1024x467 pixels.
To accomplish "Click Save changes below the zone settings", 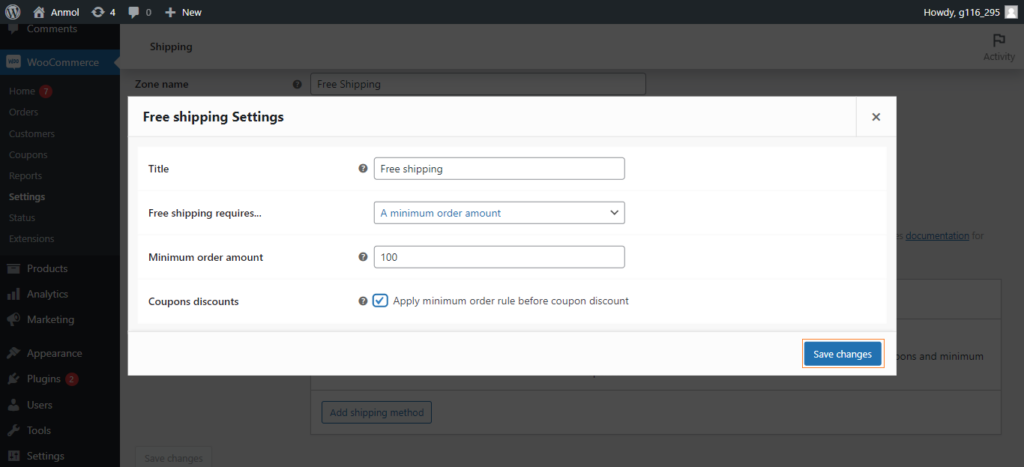I will coord(173,458).
